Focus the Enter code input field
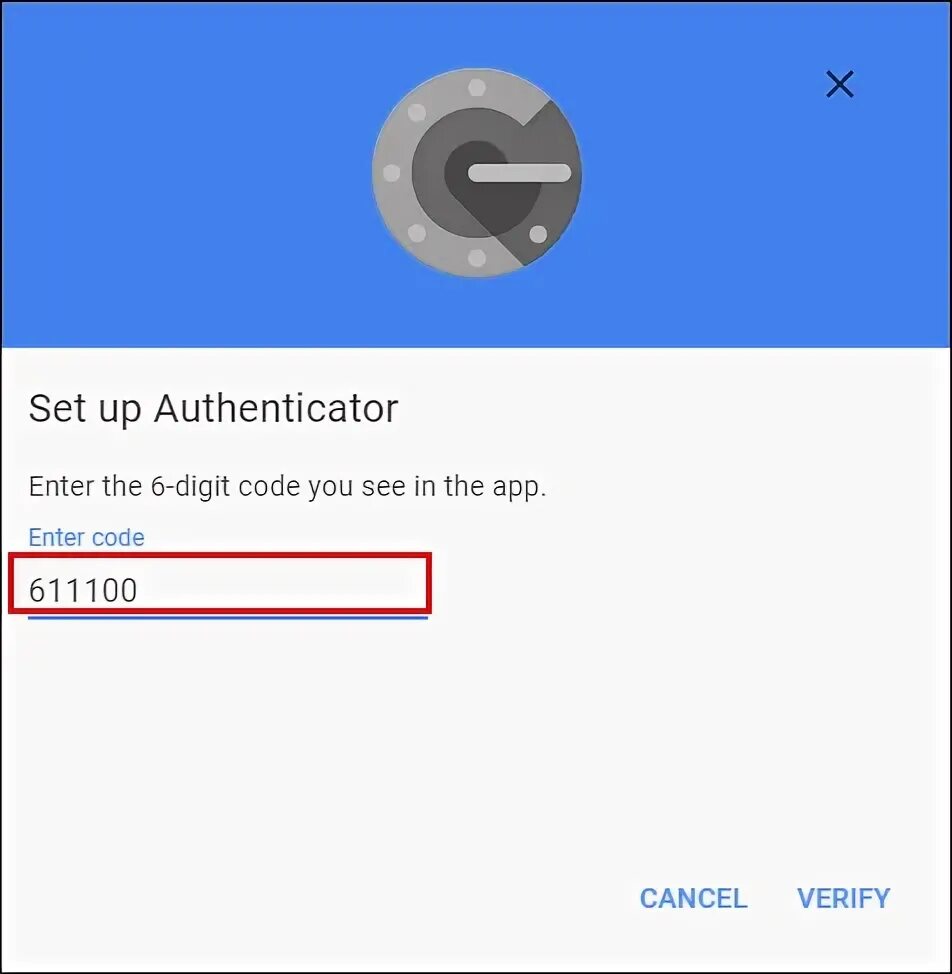The height and width of the screenshot is (974, 952). click(227, 589)
